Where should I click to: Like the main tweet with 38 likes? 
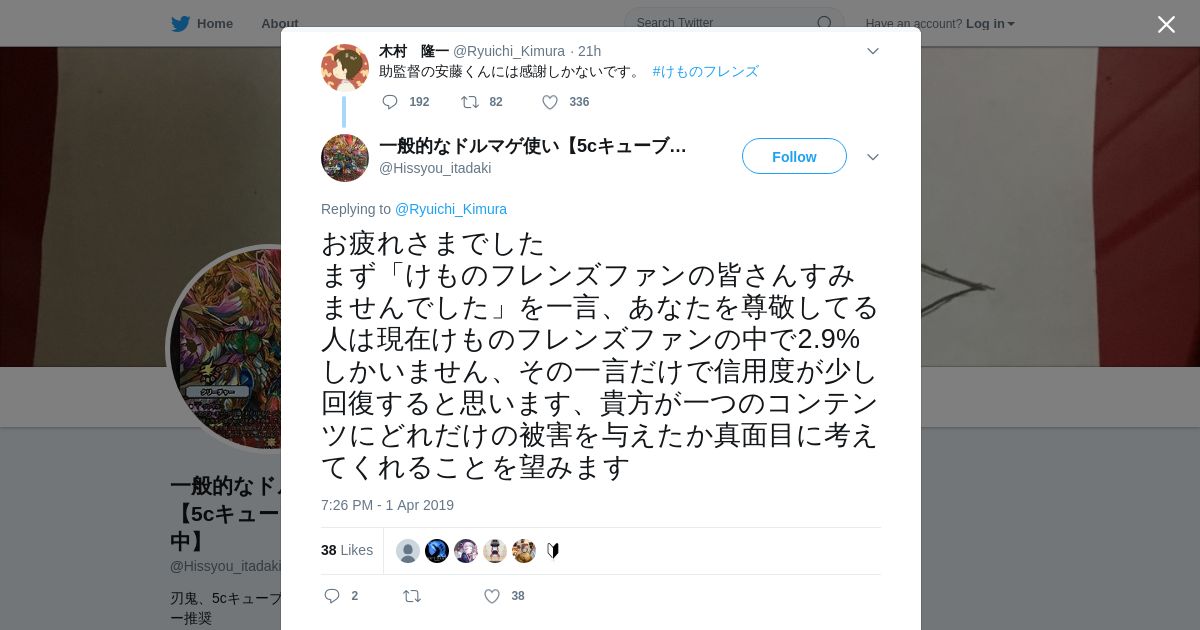492,596
